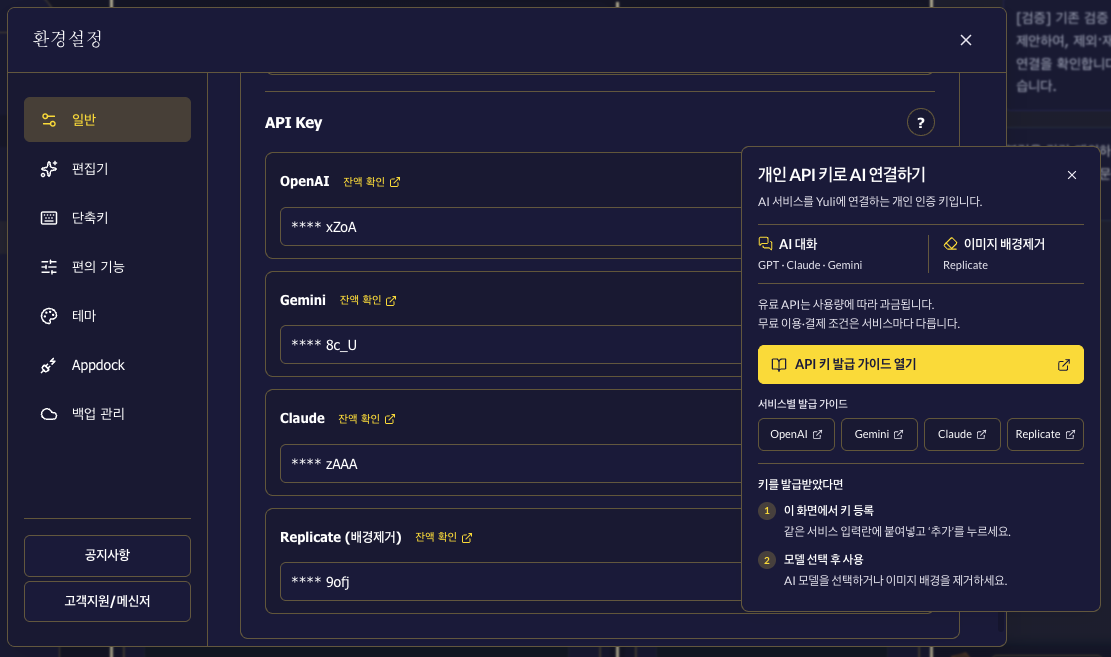This screenshot has height=657, width=1111.
Task: Click step 2 '모델 선택 후 사용' text
Action: [x=823, y=559]
